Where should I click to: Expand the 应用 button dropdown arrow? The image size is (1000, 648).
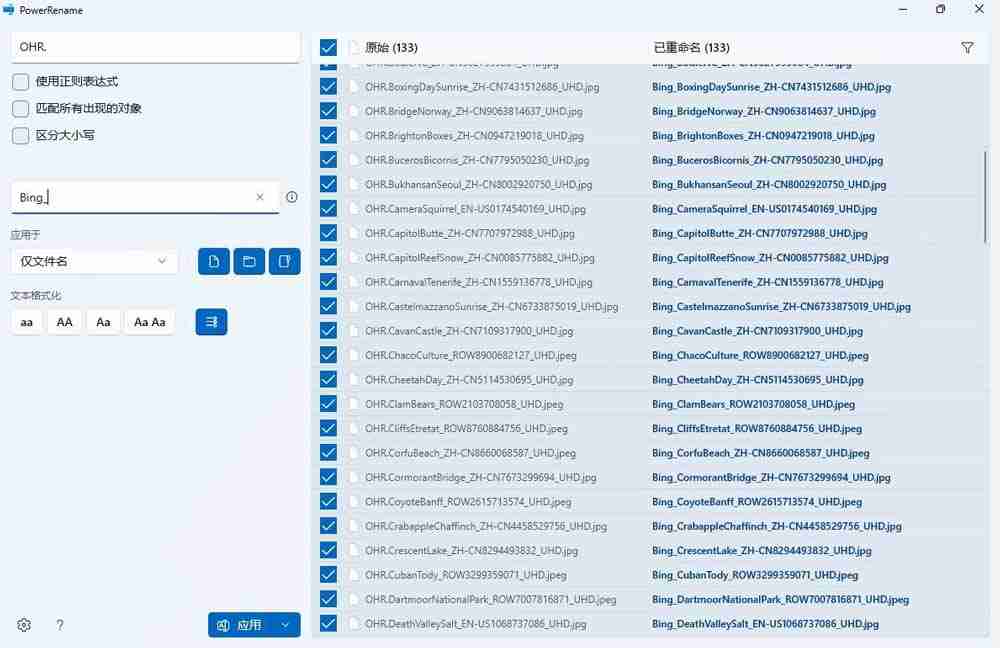pos(286,625)
